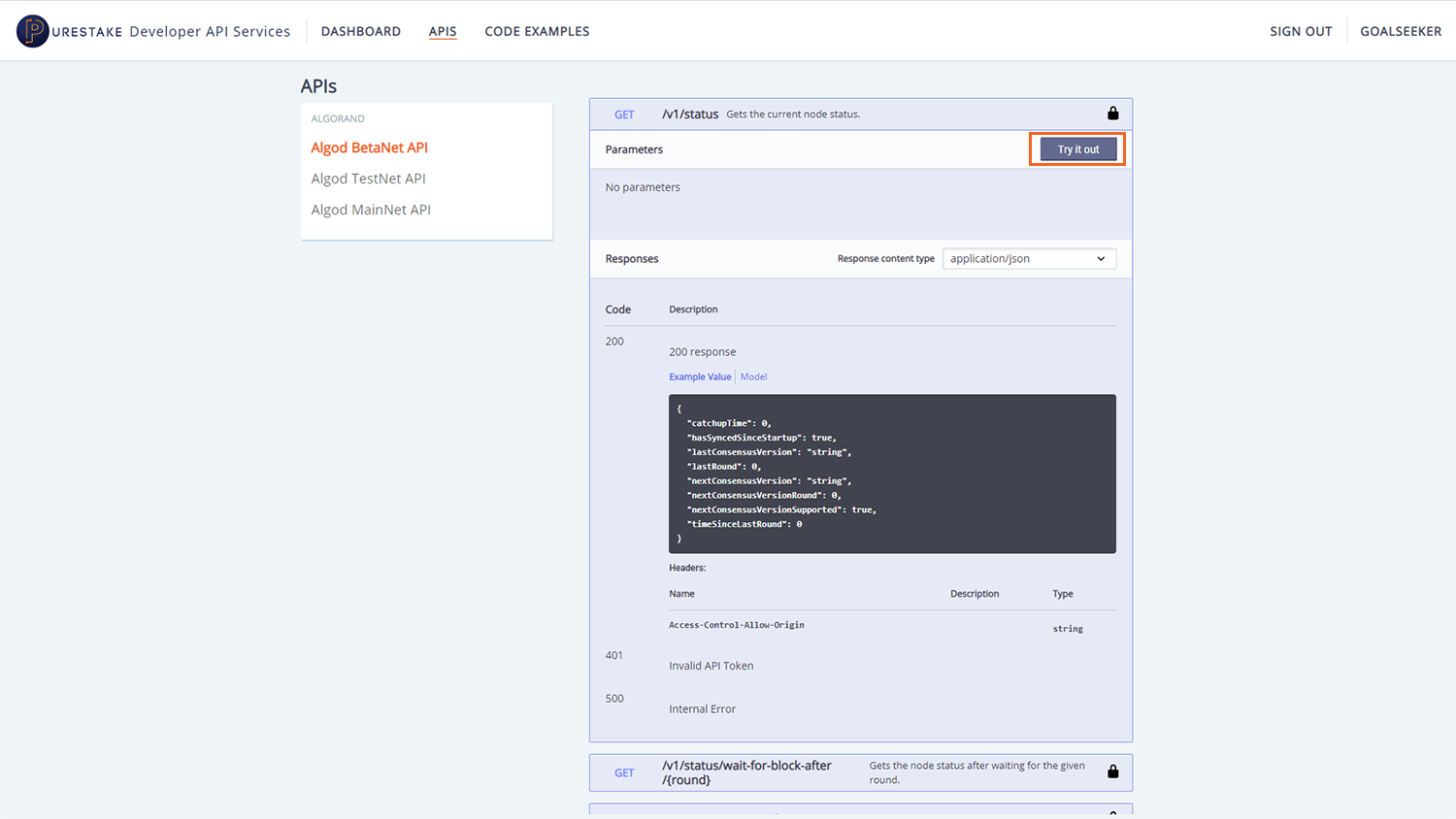Screen dimensions: 1456x819
Task: Switch to the Model view for the 200 response
Action: tap(753, 377)
